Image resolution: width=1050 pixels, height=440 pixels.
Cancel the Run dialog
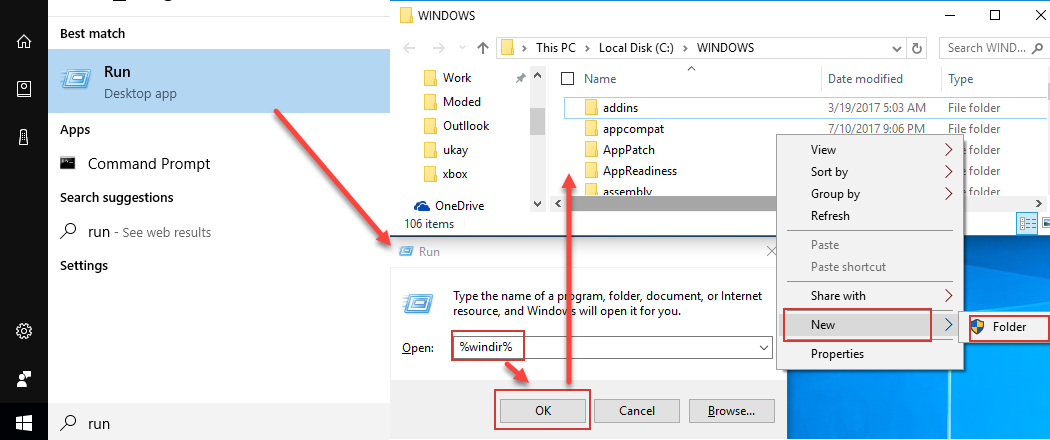pos(637,411)
